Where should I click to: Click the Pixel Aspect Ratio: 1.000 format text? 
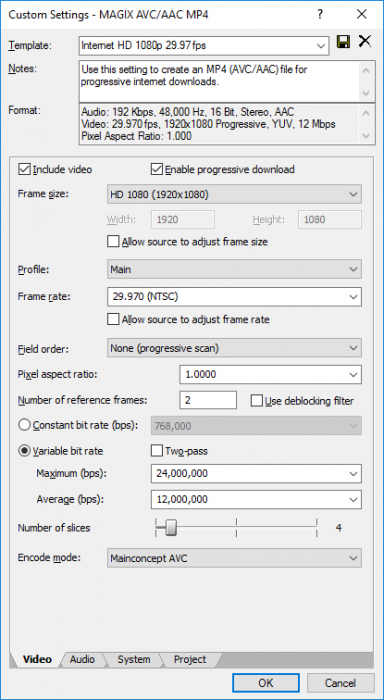coord(137,136)
